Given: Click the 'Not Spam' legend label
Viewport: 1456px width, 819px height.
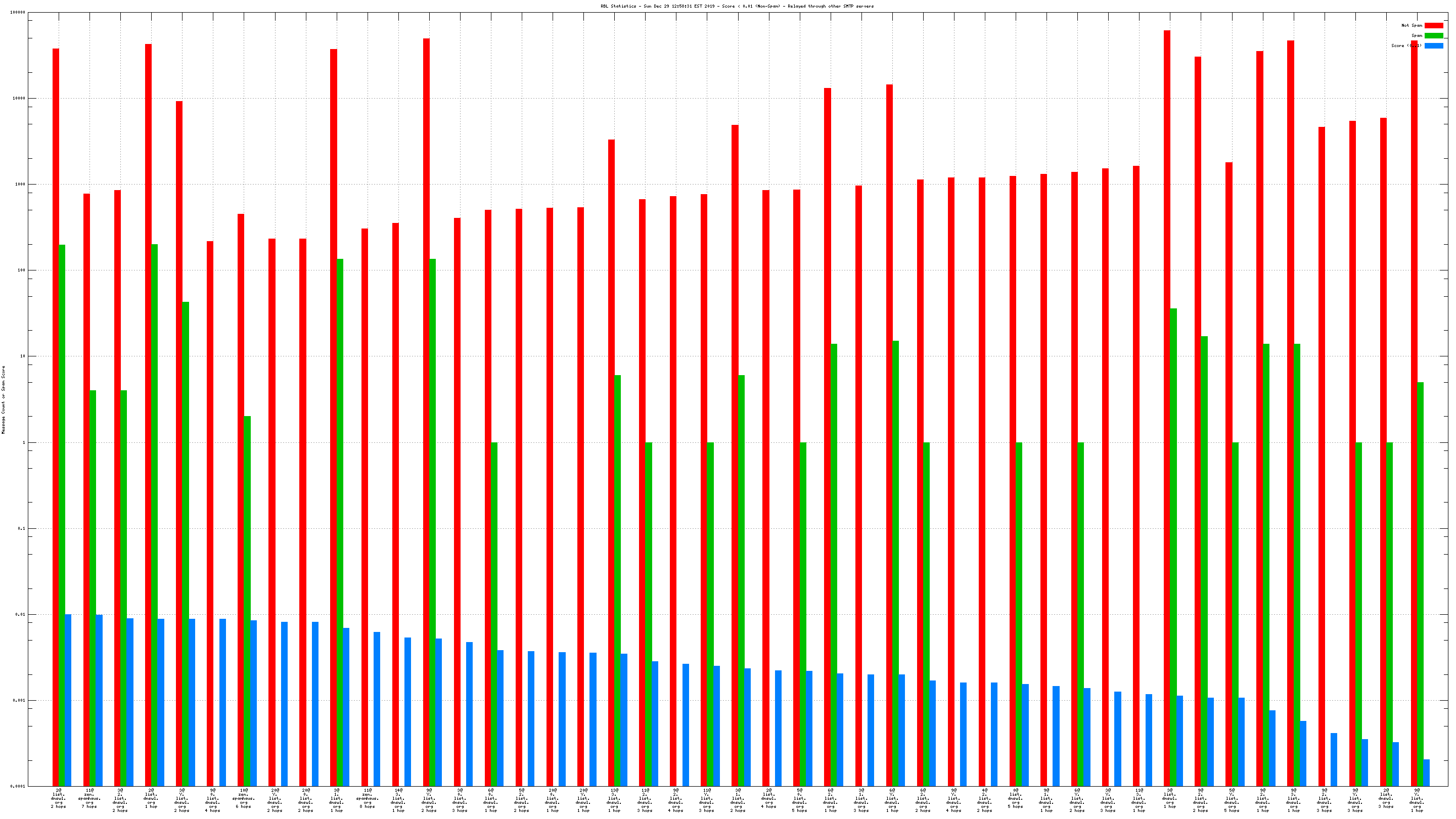Looking at the screenshot, I should (x=1412, y=25).
